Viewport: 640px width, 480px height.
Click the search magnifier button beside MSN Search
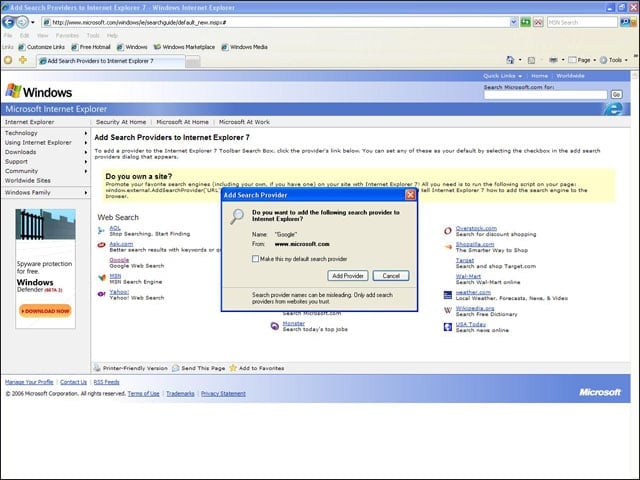624,22
